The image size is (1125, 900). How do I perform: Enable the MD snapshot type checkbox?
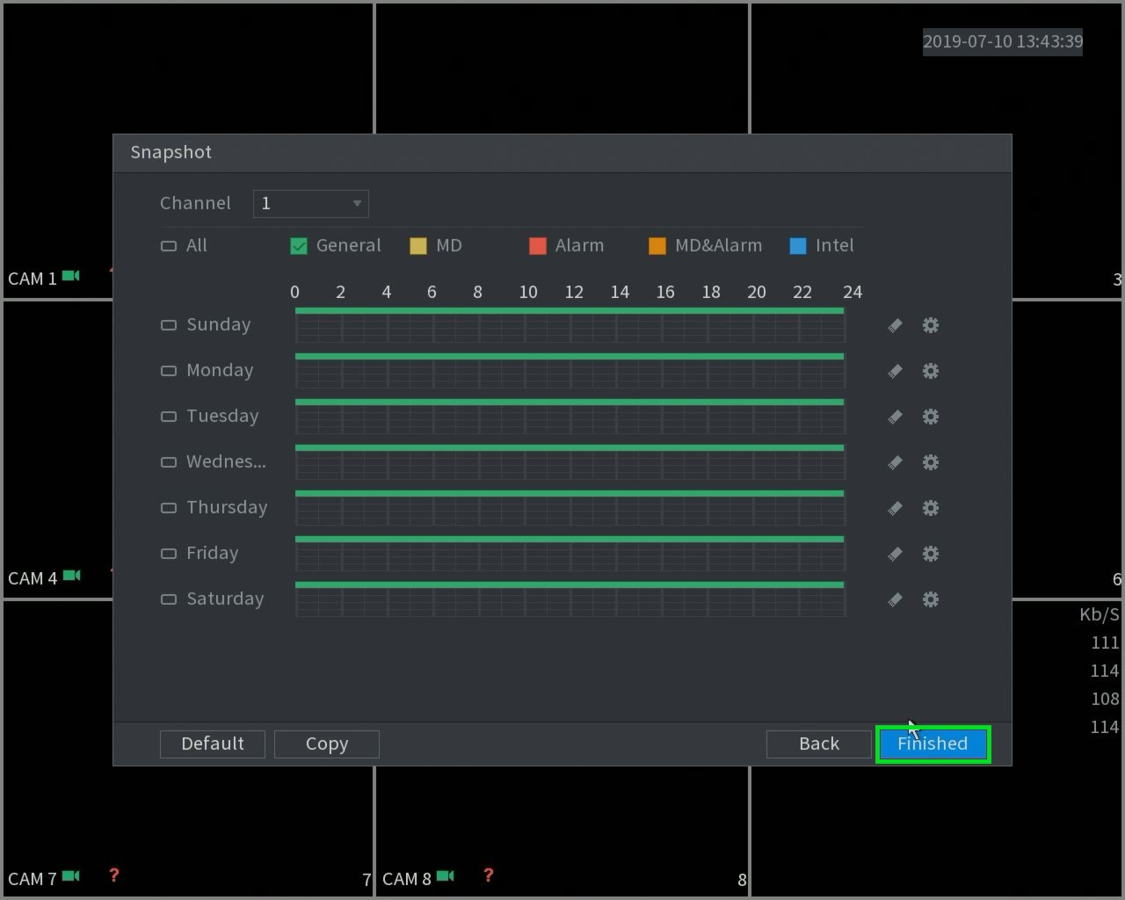[418, 246]
